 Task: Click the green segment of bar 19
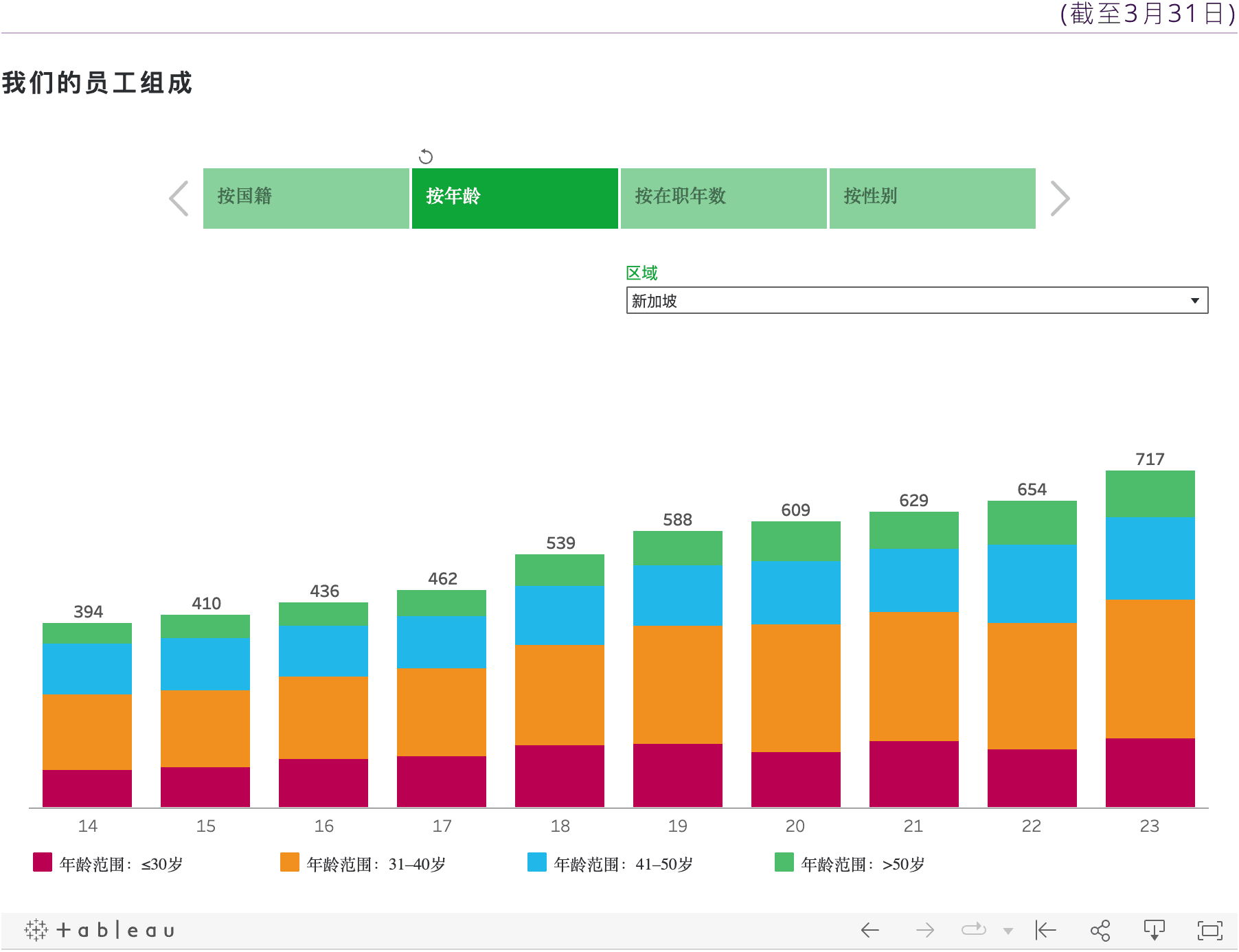[x=678, y=548]
